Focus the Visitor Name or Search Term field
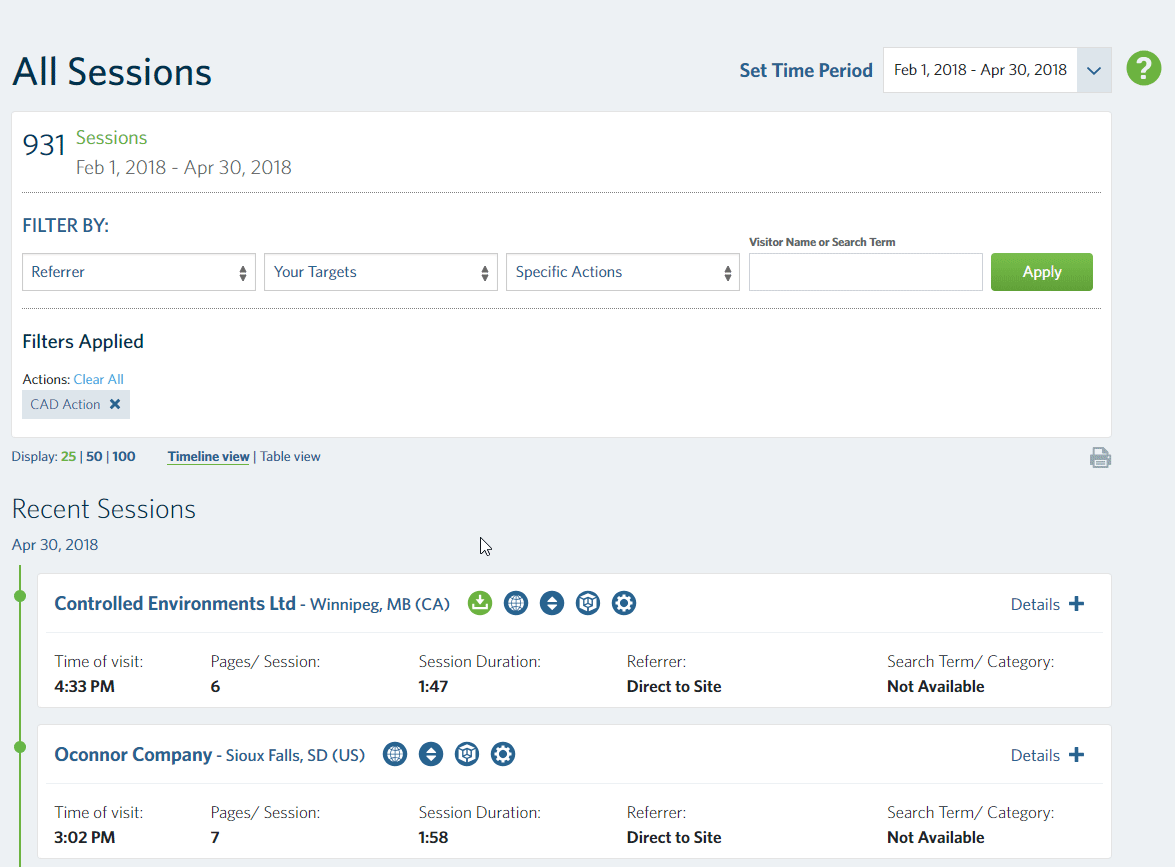Image resolution: width=1175 pixels, height=867 pixels. click(x=865, y=272)
